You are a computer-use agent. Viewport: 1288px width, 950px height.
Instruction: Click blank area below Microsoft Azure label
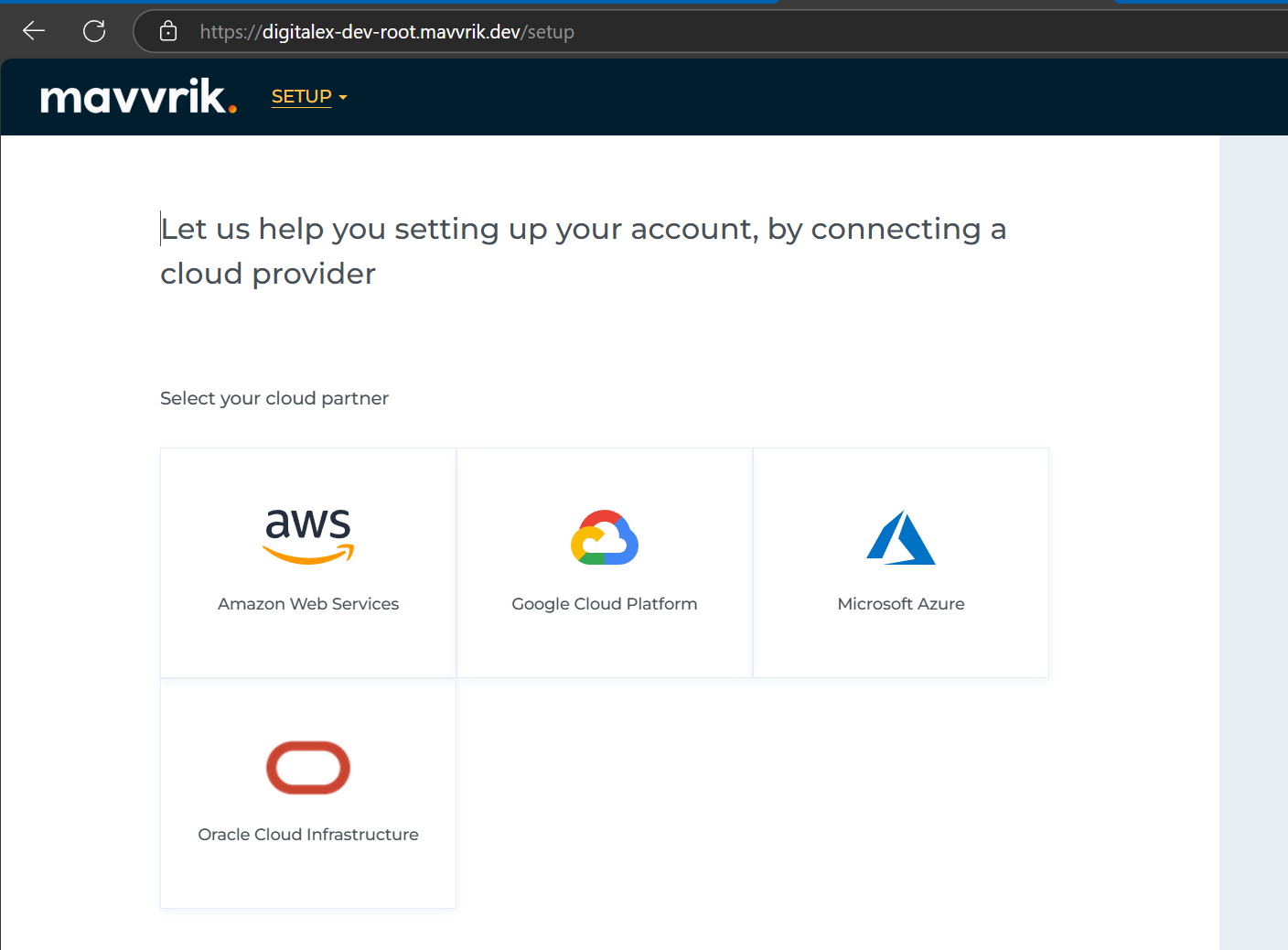pos(901,645)
